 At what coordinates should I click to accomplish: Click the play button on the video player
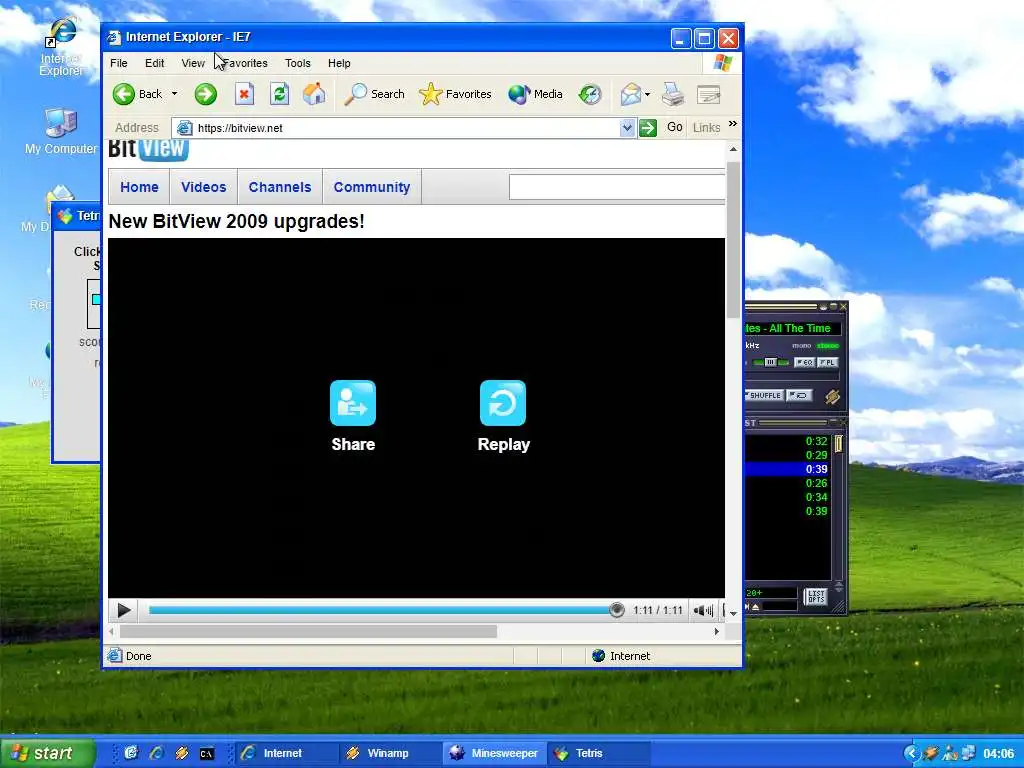click(123, 611)
